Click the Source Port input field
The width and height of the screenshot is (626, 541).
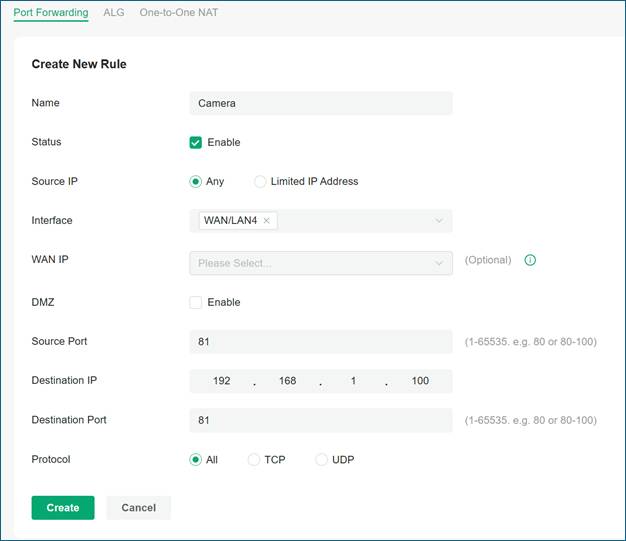point(321,342)
